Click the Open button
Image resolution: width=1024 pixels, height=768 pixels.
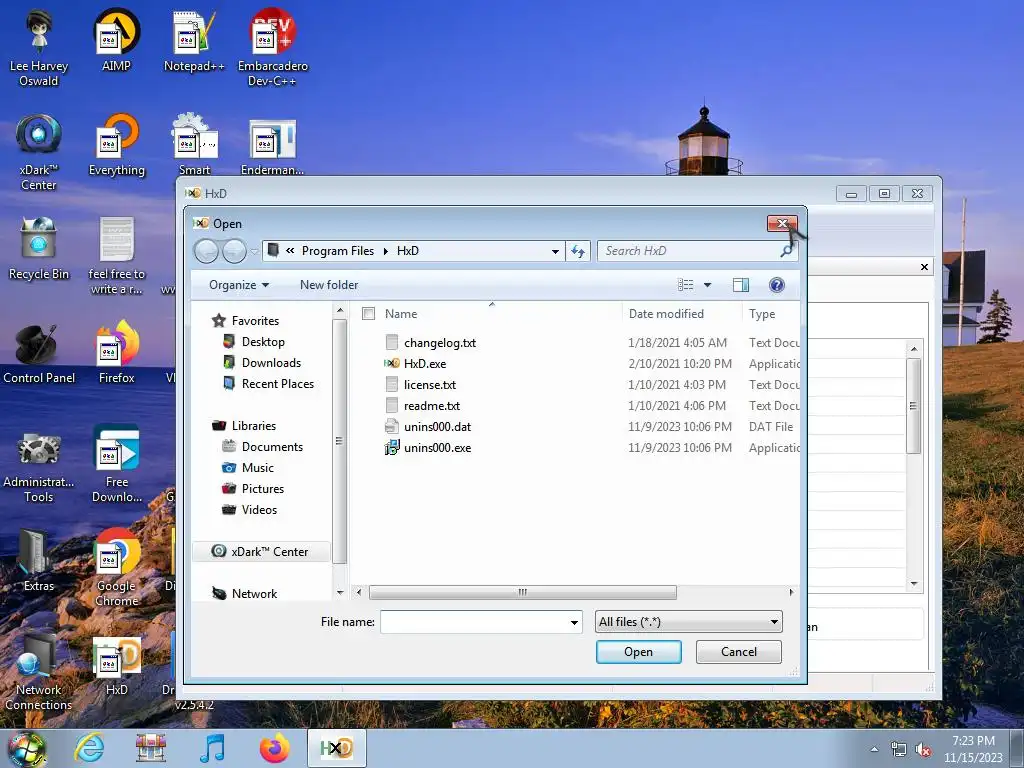point(639,652)
